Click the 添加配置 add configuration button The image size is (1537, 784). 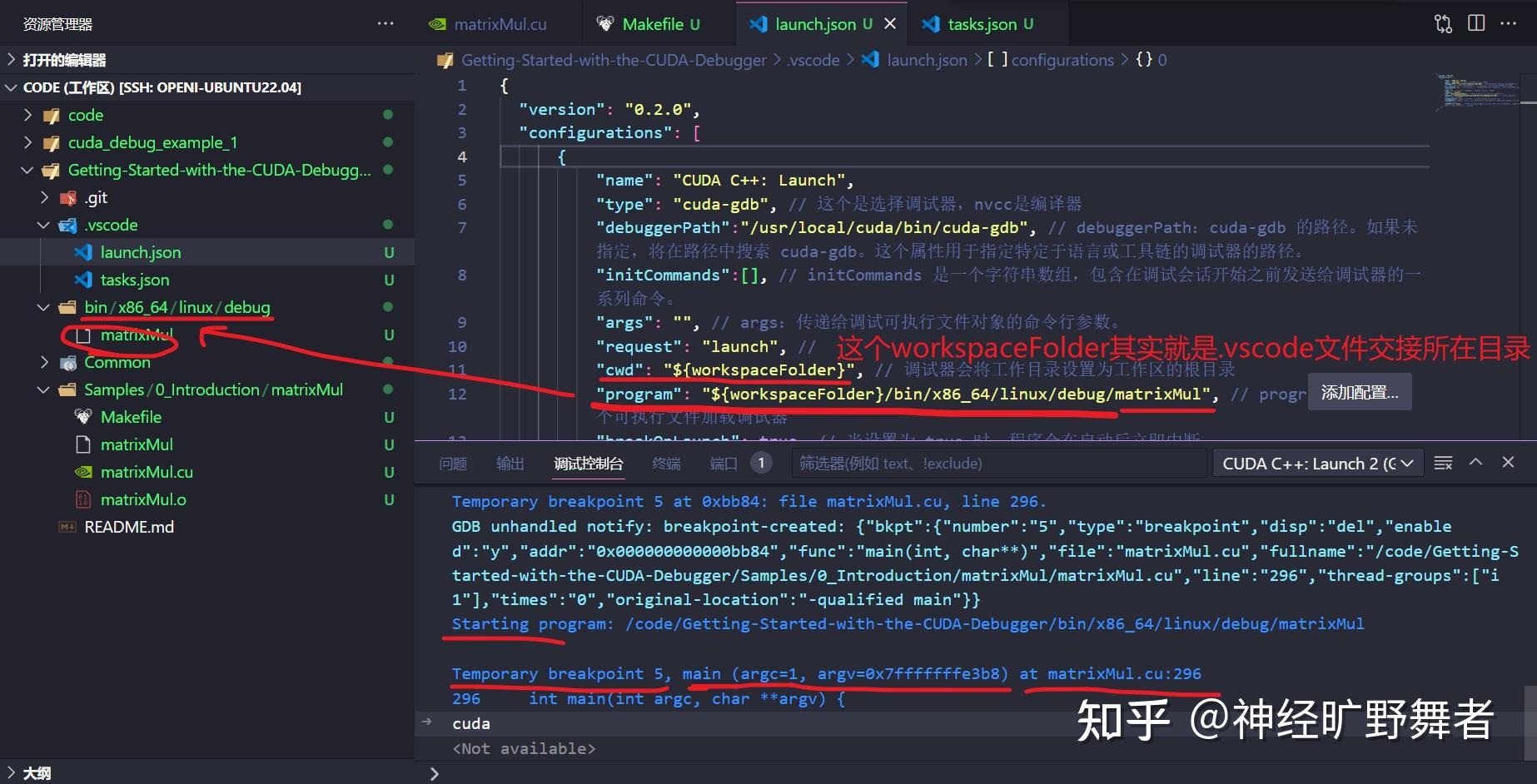[x=1359, y=391]
